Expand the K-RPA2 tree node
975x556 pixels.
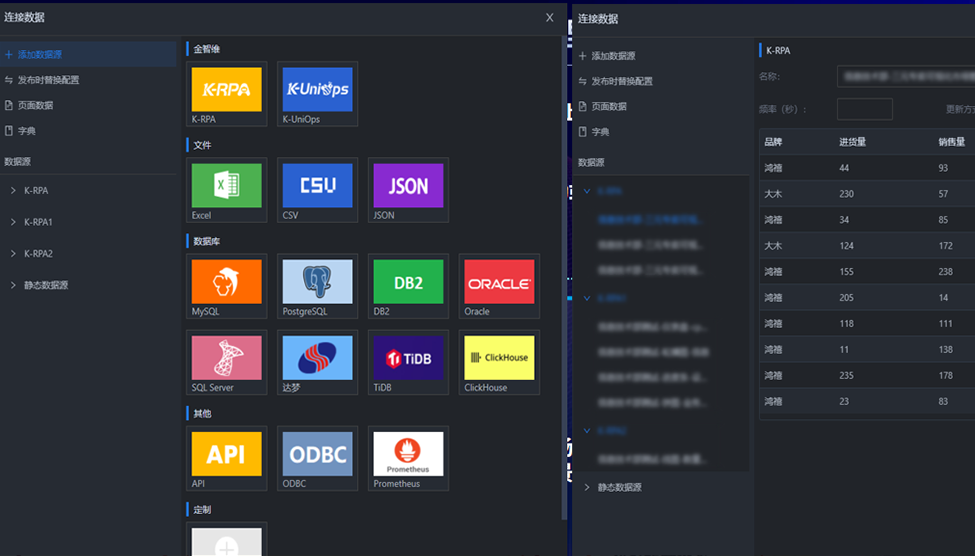[x=13, y=254]
